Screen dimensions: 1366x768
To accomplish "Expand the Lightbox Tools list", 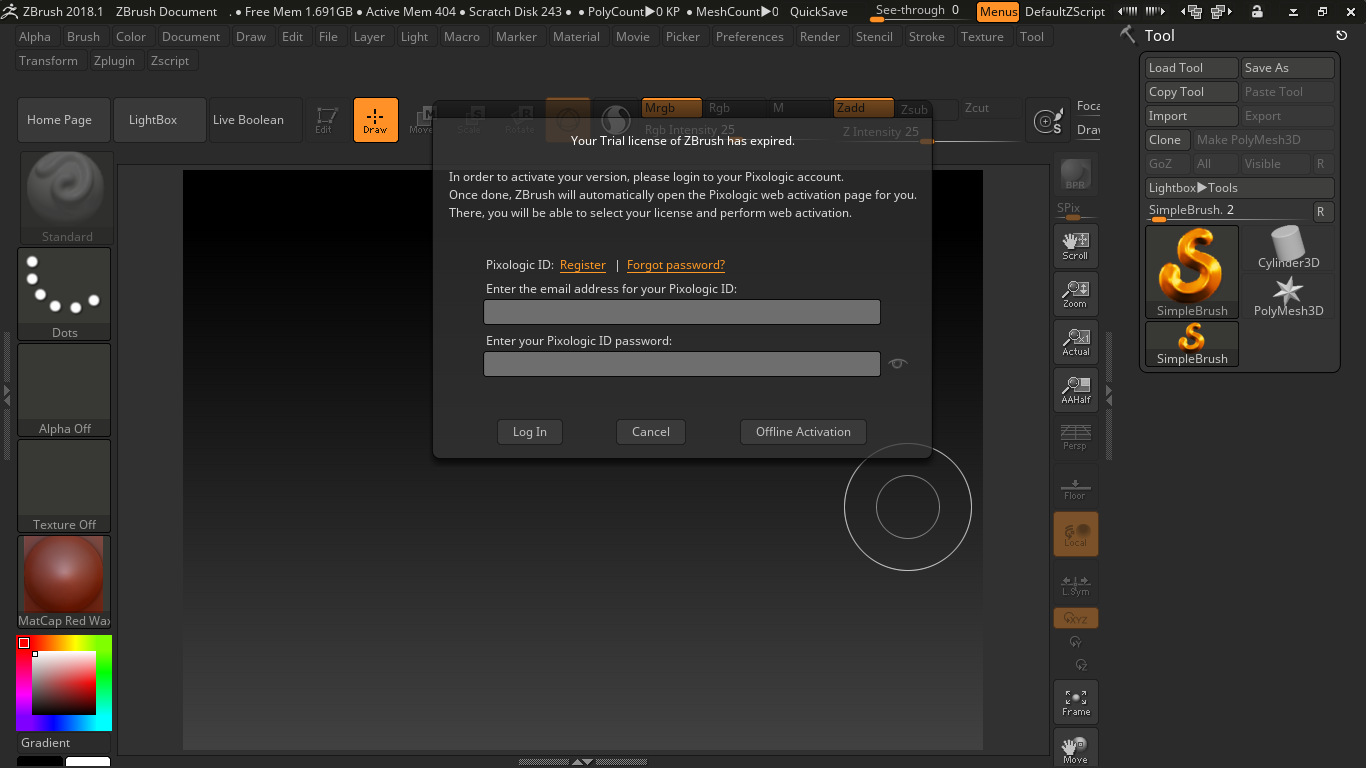I will click(x=1239, y=188).
